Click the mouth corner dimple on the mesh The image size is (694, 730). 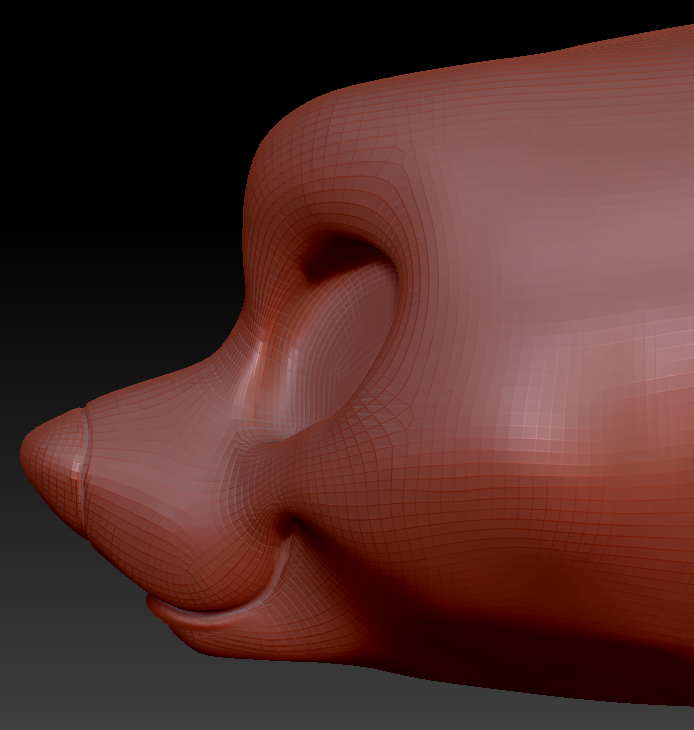point(290,524)
